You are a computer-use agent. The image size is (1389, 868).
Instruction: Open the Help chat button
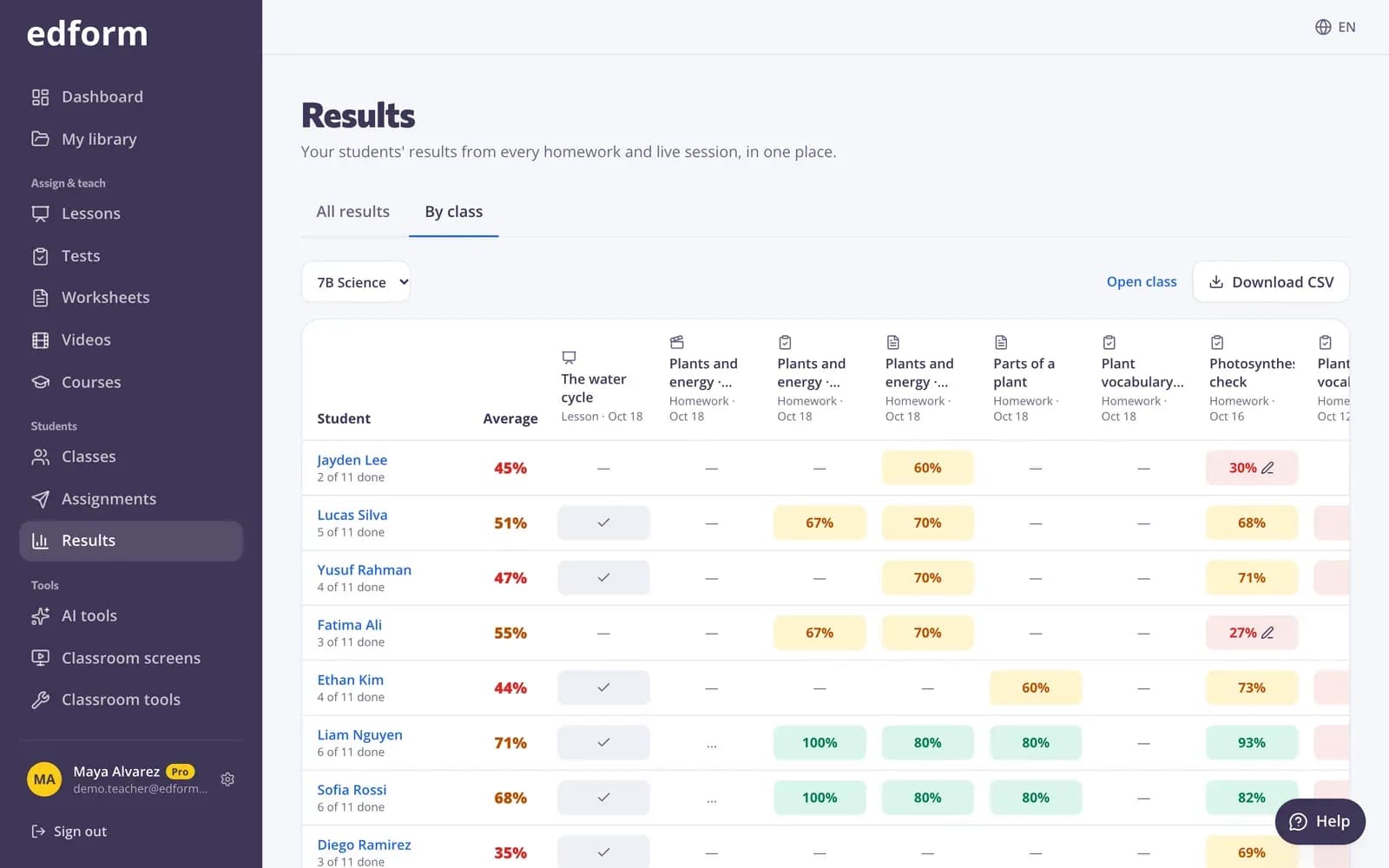(1320, 822)
